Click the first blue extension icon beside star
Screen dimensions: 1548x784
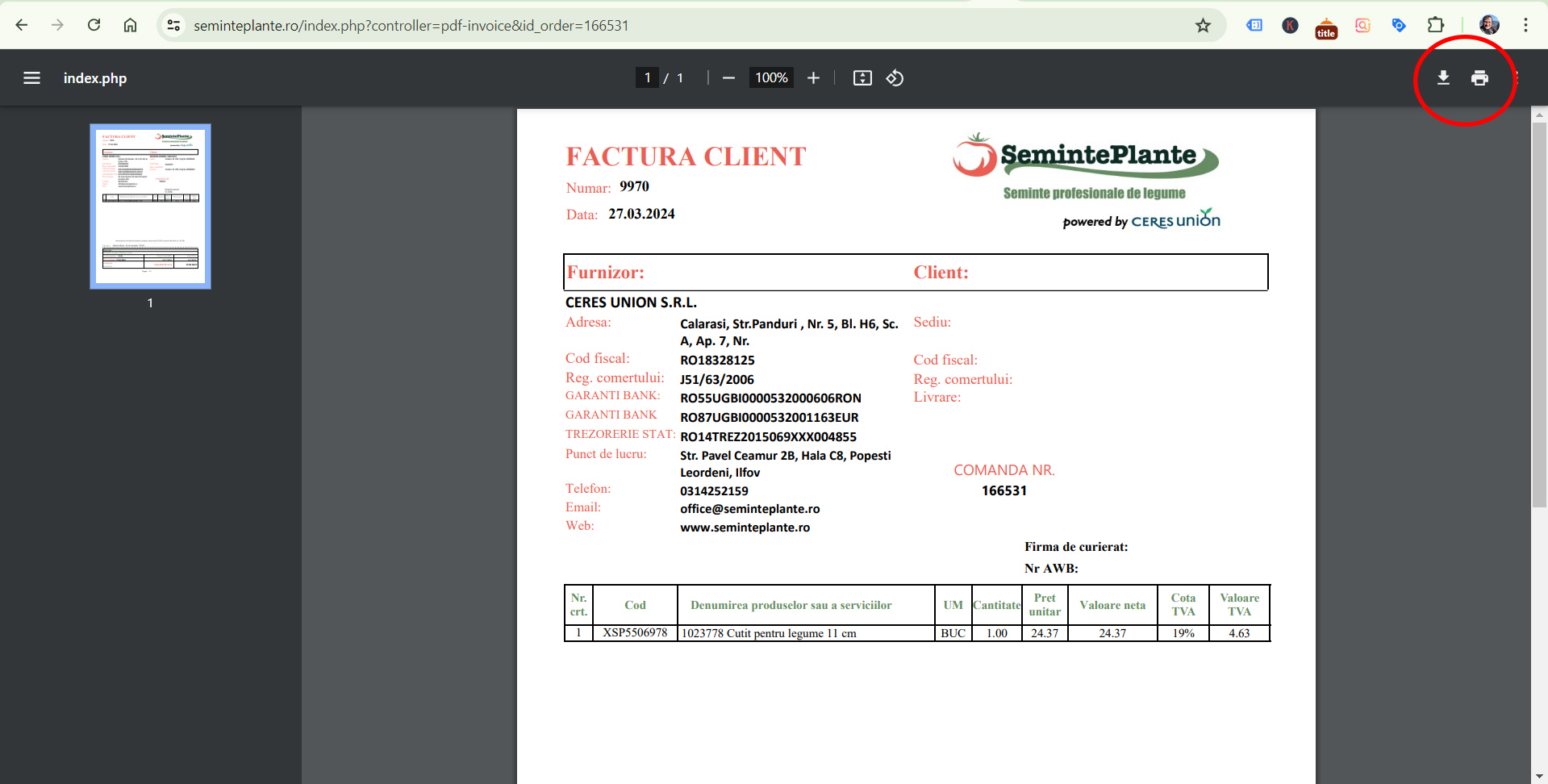[x=1254, y=25]
